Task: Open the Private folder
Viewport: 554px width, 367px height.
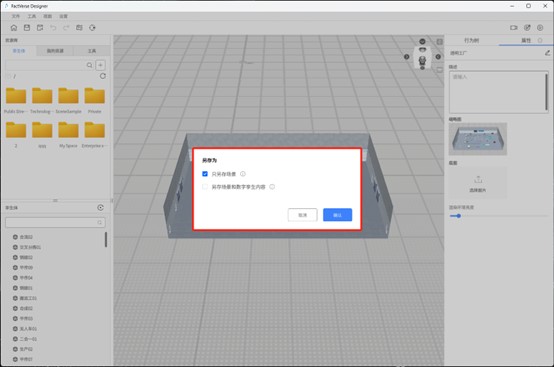Action: (94, 101)
